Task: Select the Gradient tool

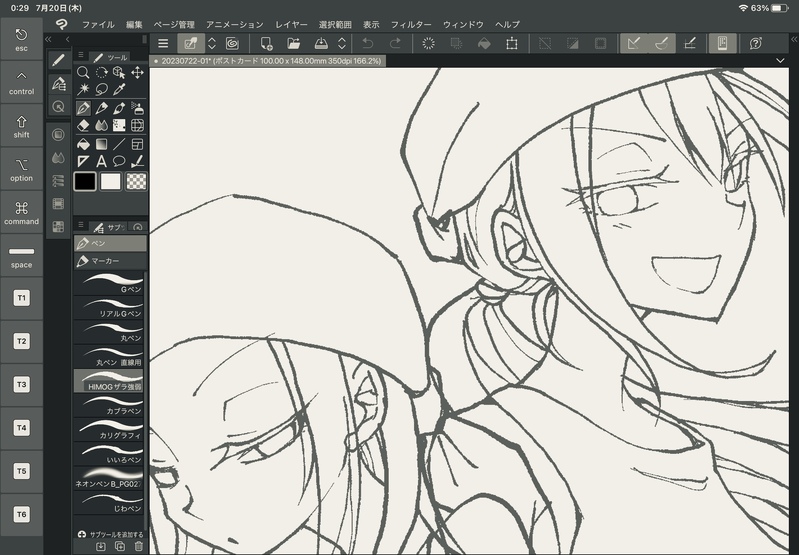Action: (x=101, y=144)
